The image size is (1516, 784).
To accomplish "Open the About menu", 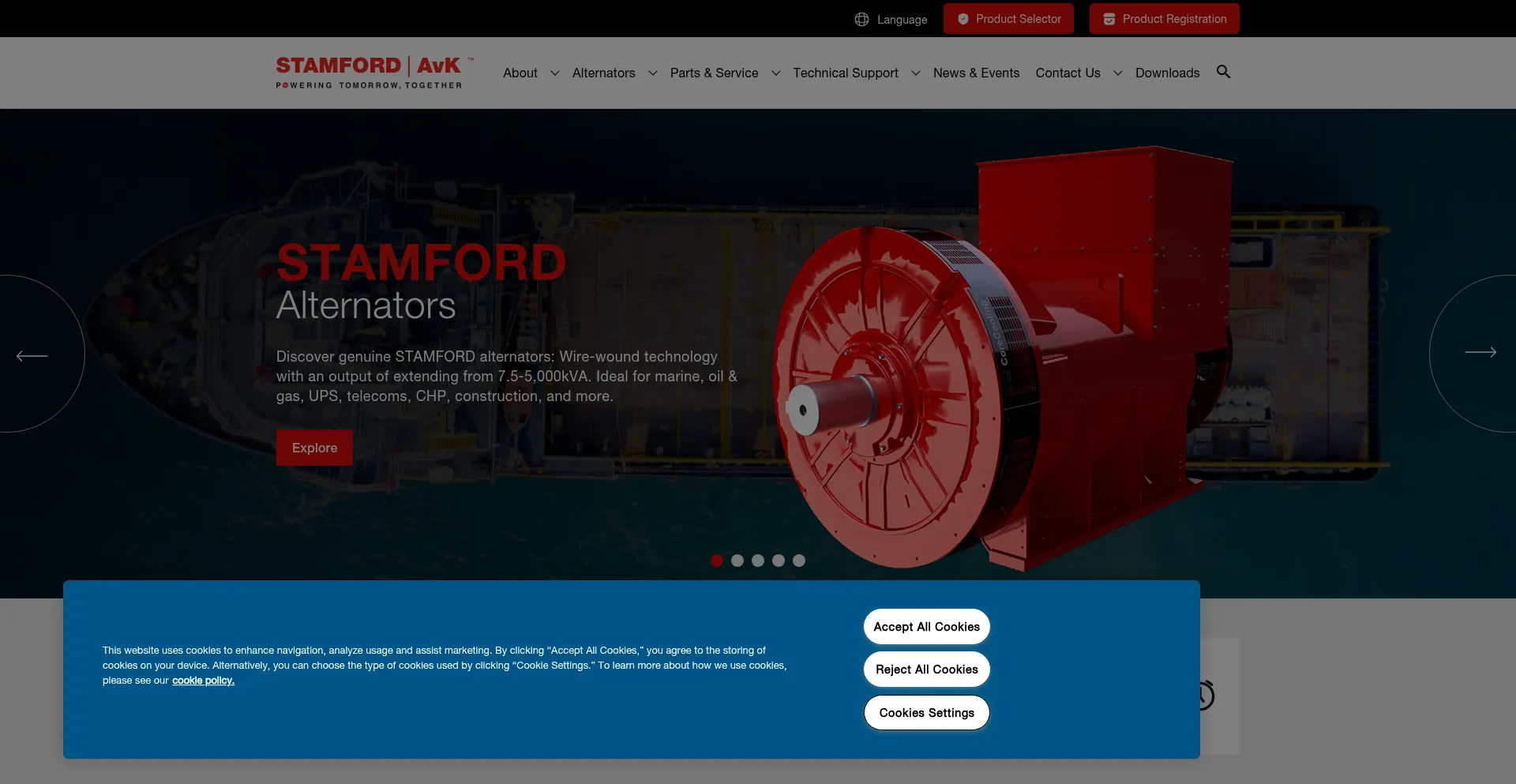I will click(x=520, y=73).
